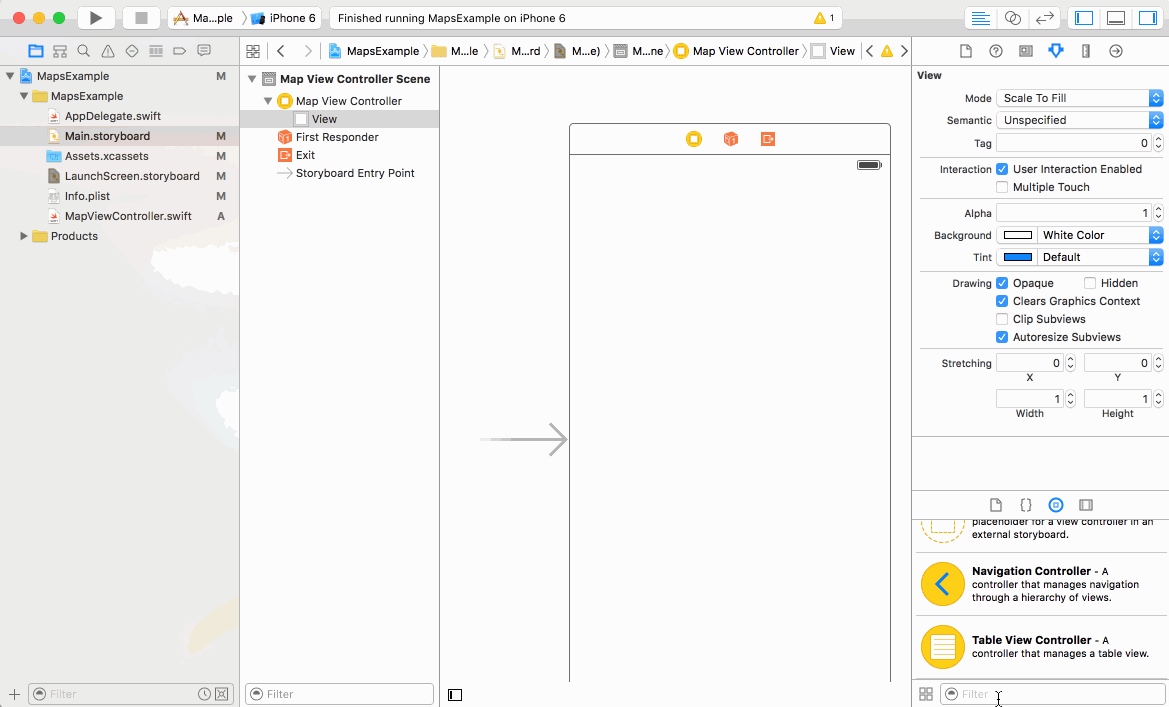Screen dimensions: 1169x707
Task: Click the Object library filter field
Action: (1052, 694)
